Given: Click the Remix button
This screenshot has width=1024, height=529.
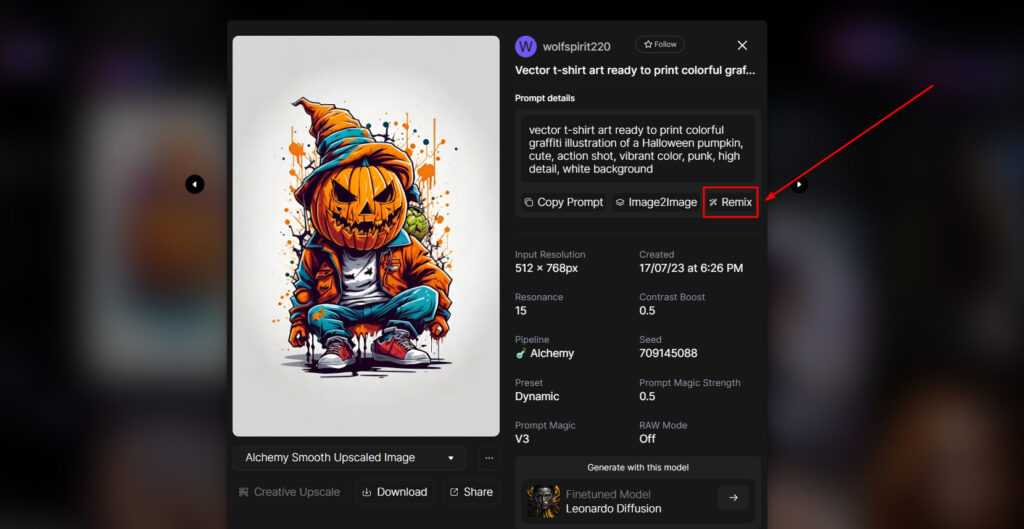Looking at the screenshot, I should click(730, 202).
